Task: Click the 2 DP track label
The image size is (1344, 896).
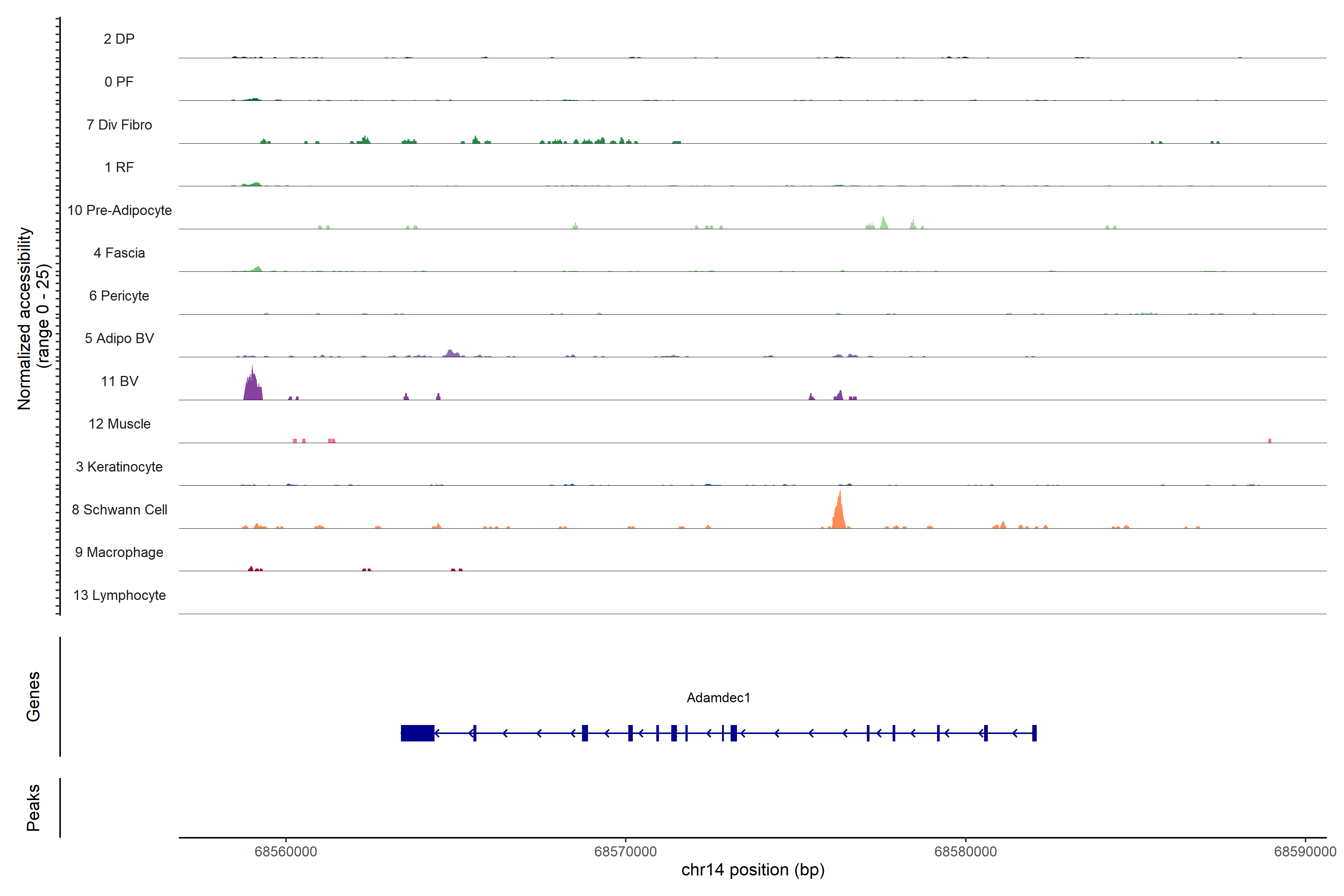Action: pyautogui.click(x=119, y=39)
